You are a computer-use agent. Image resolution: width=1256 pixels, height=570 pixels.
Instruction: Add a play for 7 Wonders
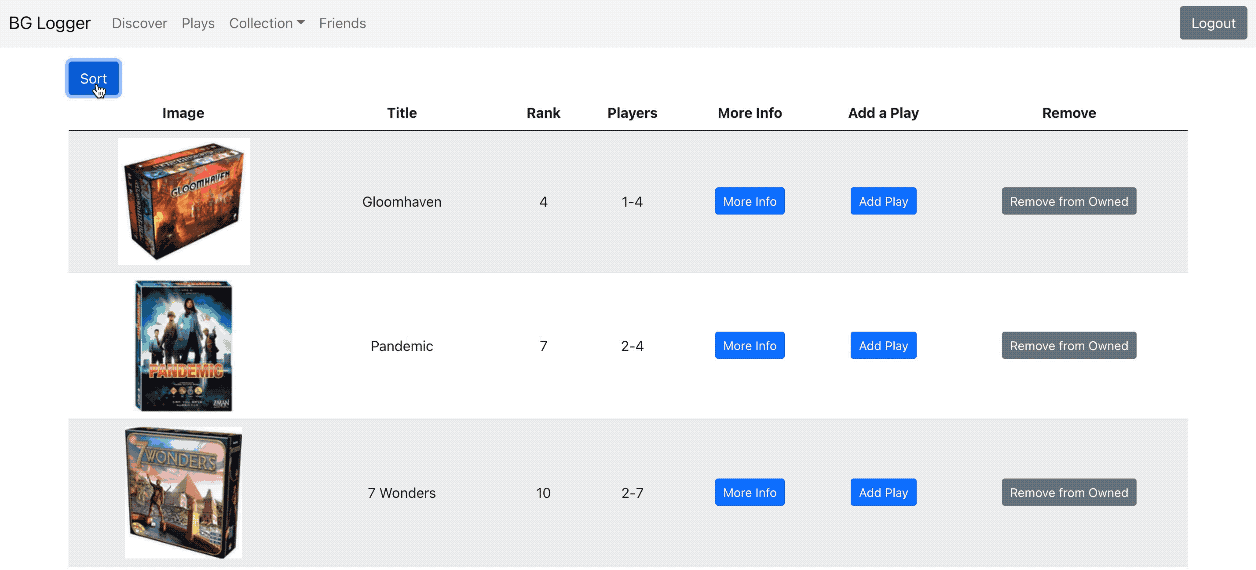pos(883,492)
